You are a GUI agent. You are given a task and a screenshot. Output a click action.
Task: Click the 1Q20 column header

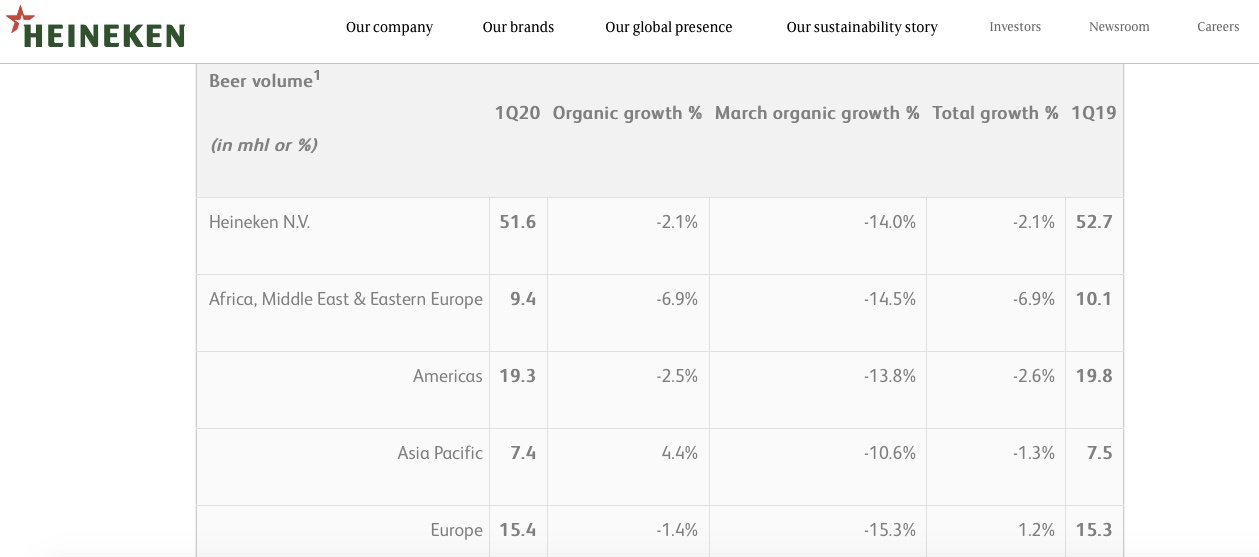pyautogui.click(x=518, y=113)
